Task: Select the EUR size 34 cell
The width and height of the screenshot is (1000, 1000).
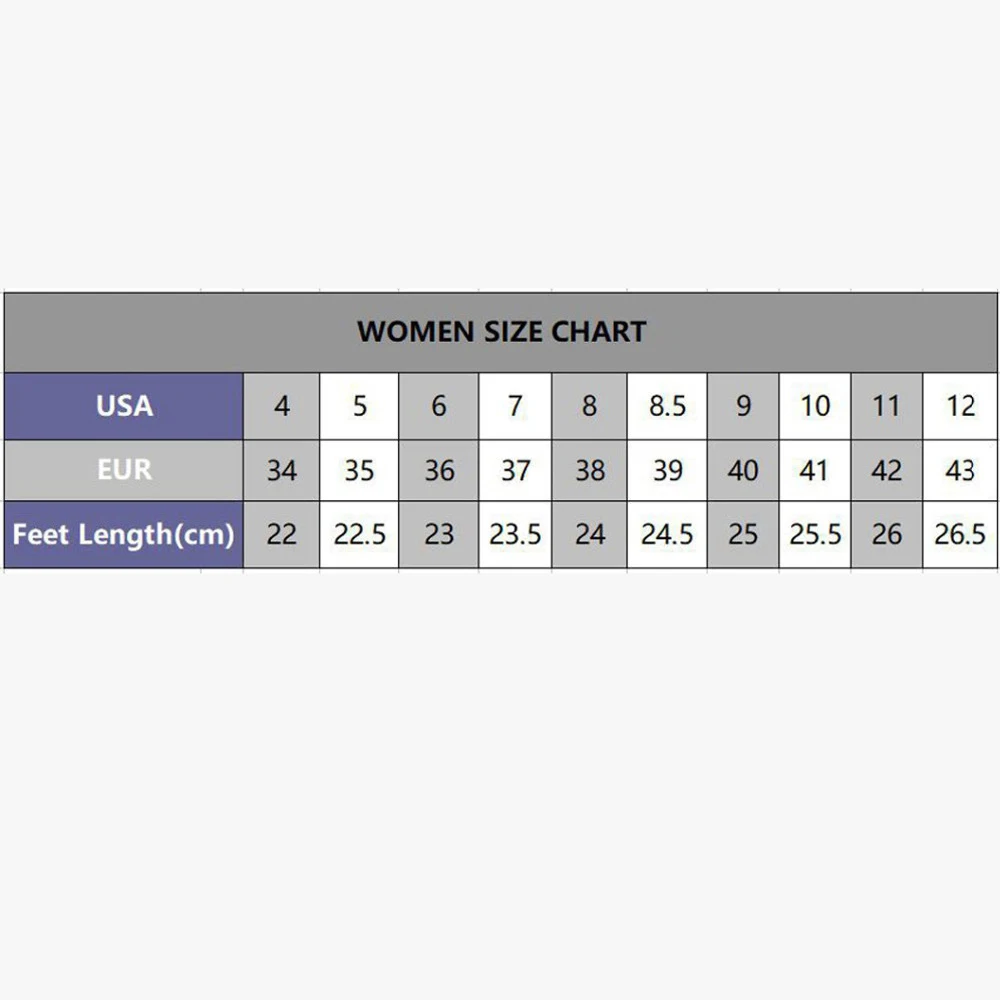Action: pos(282,470)
